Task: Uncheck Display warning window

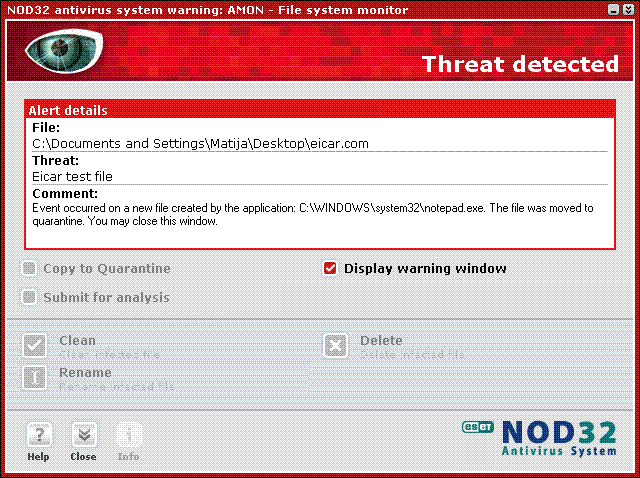Action: coord(330,268)
